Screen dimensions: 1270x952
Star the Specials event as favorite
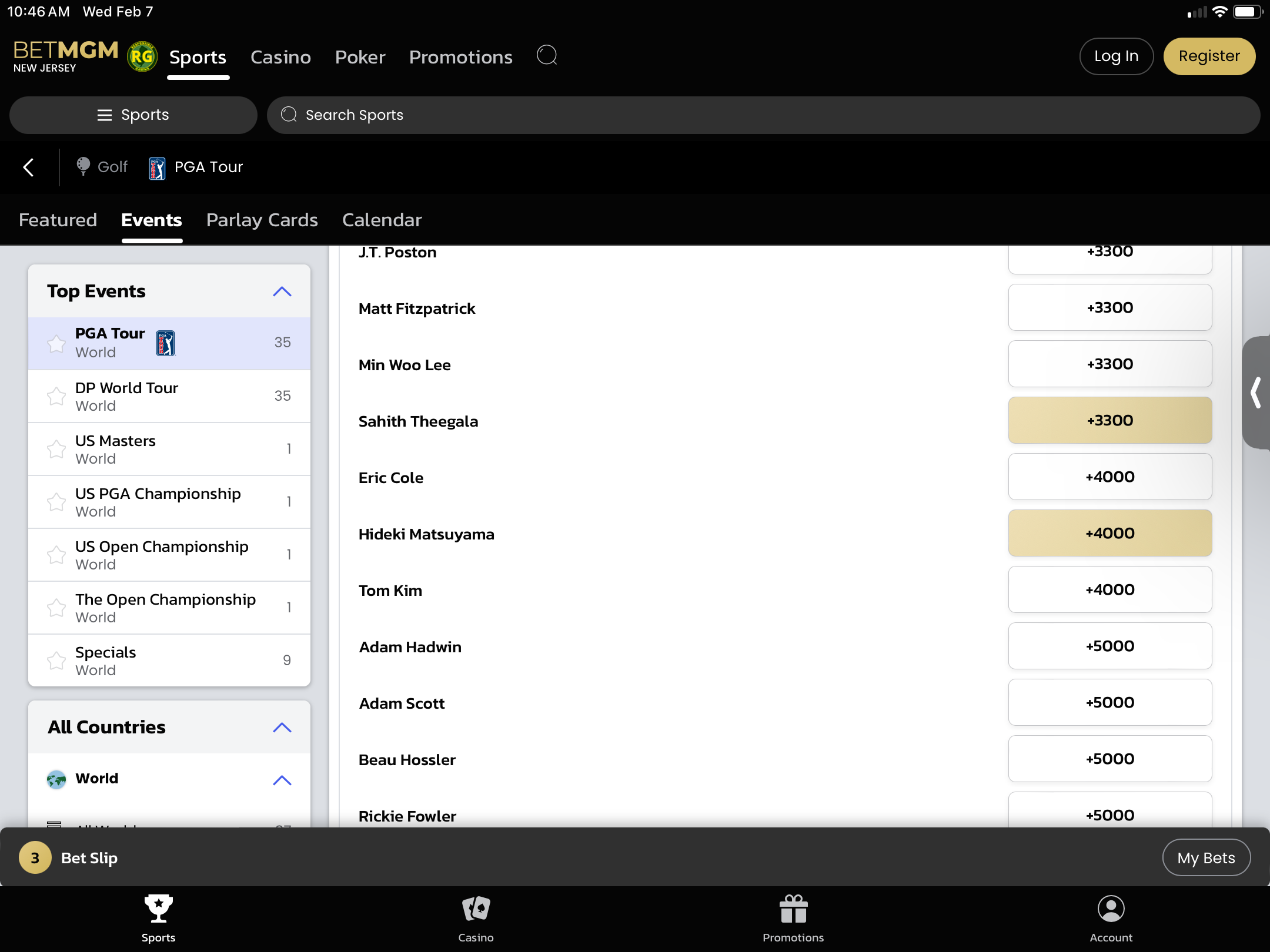click(x=56, y=661)
